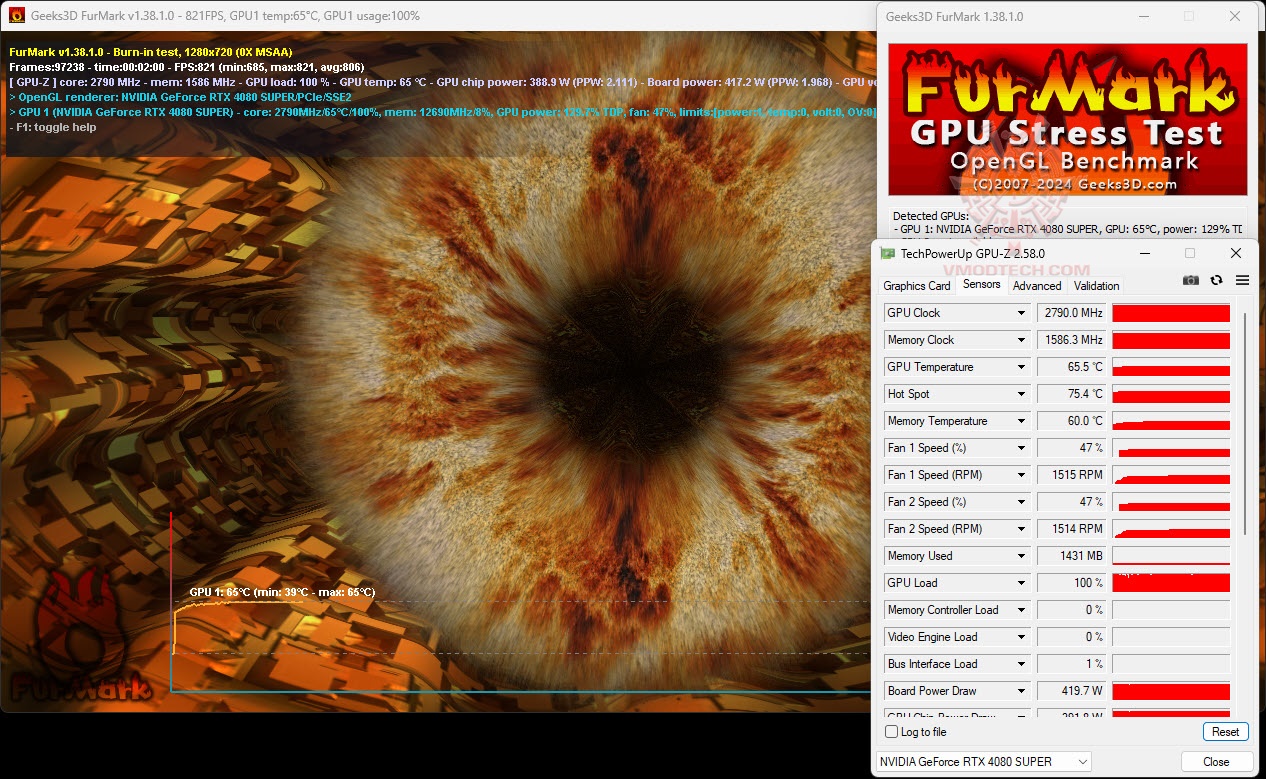The image size is (1266, 779).
Task: Click the Detected GPUs label in FurMark
Action: (x=930, y=216)
